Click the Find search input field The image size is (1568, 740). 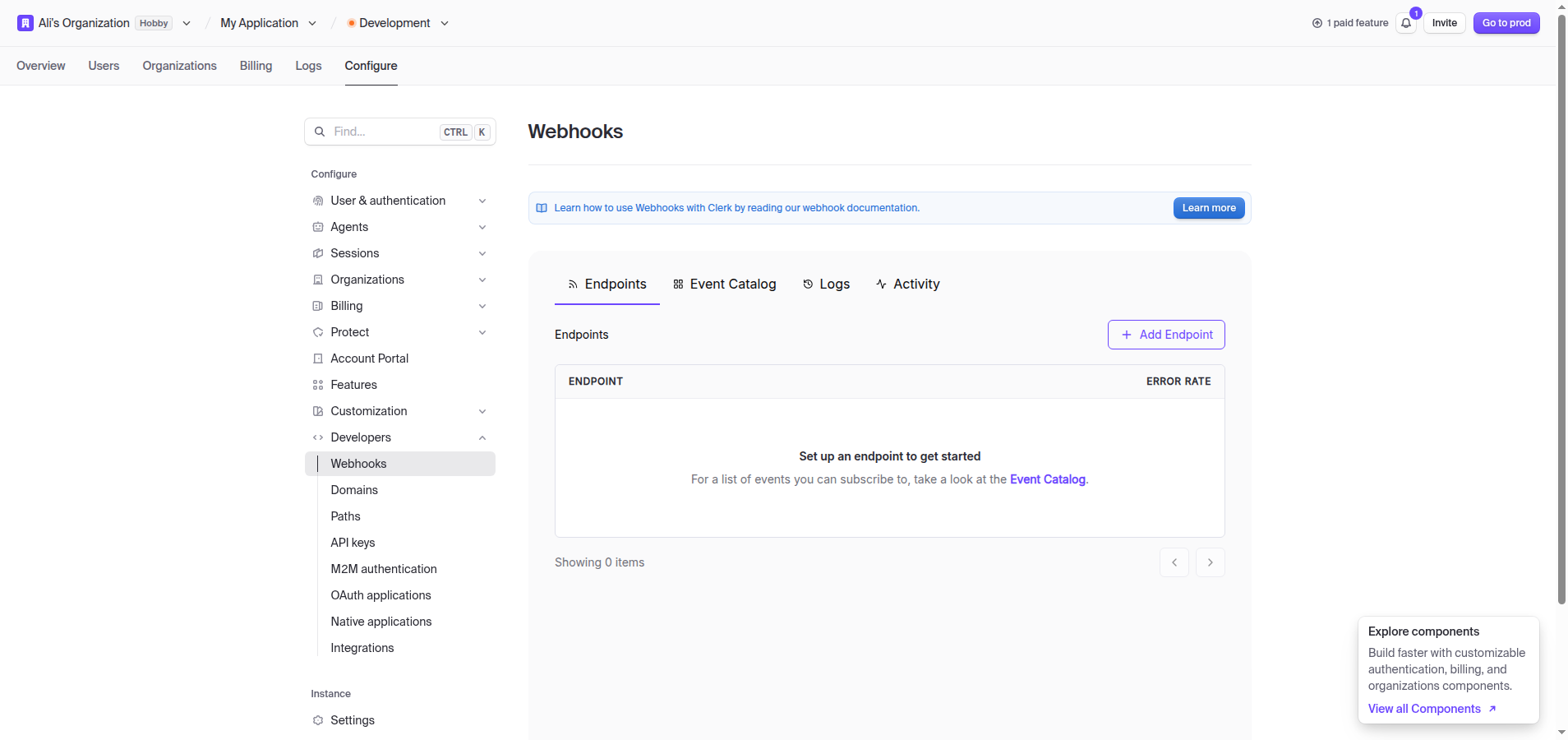[x=400, y=132]
